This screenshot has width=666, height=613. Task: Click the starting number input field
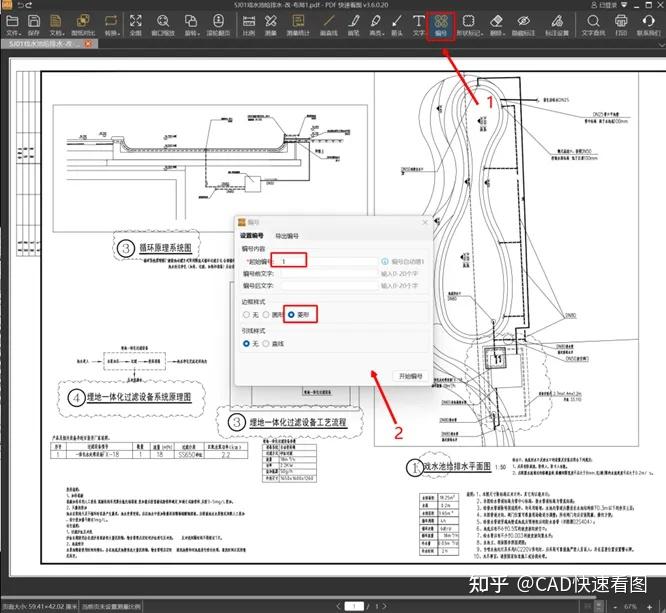(x=328, y=261)
